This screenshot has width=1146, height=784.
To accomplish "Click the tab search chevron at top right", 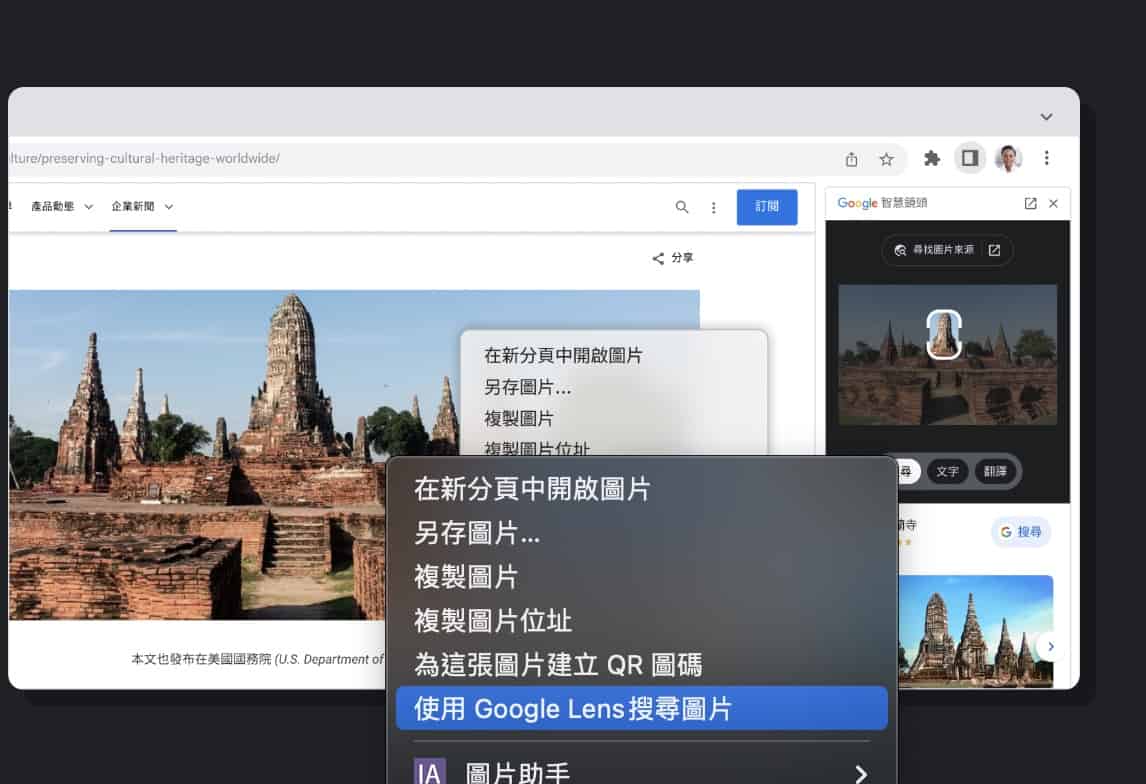I will [1047, 117].
